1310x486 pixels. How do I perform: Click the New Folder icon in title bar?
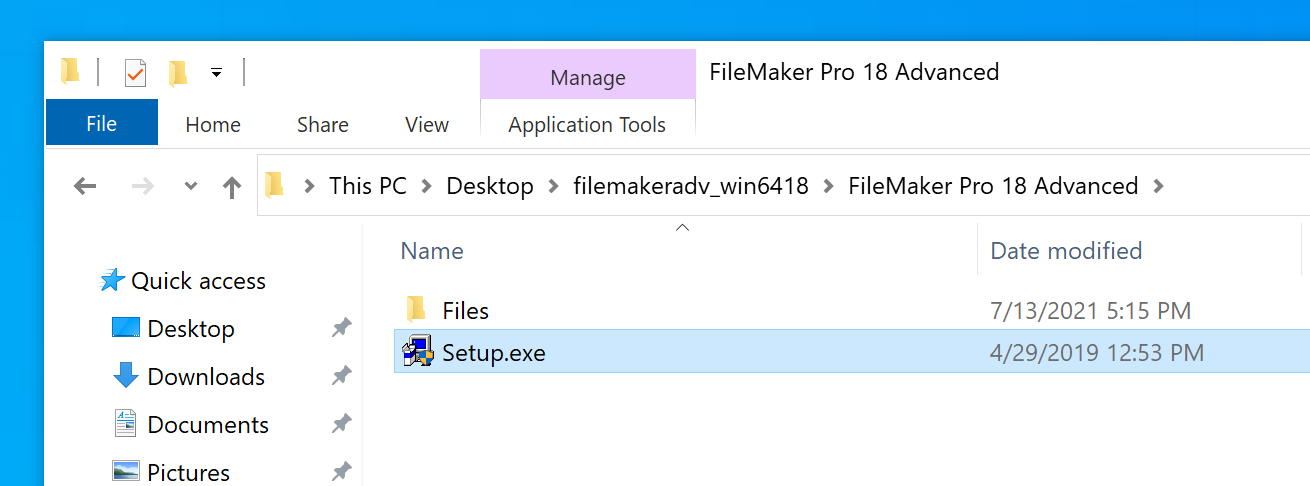pos(178,72)
